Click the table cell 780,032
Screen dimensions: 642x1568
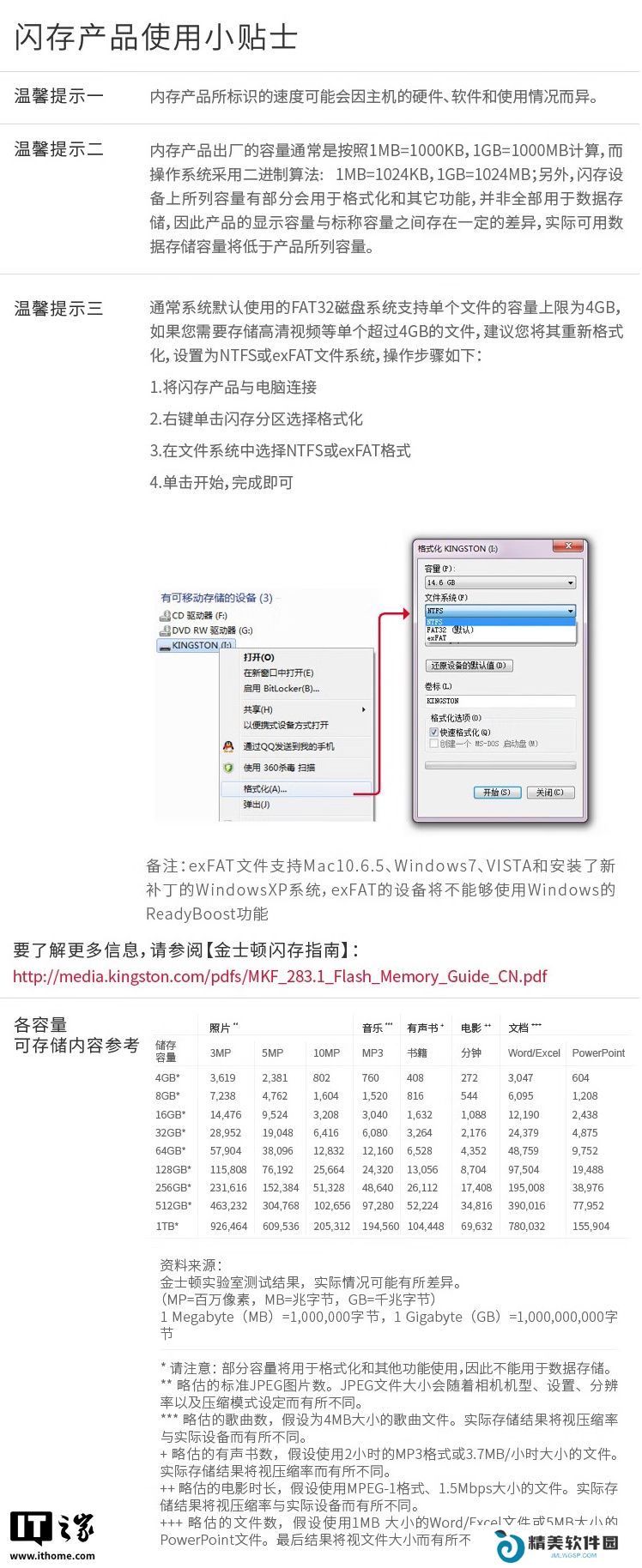(x=527, y=1226)
